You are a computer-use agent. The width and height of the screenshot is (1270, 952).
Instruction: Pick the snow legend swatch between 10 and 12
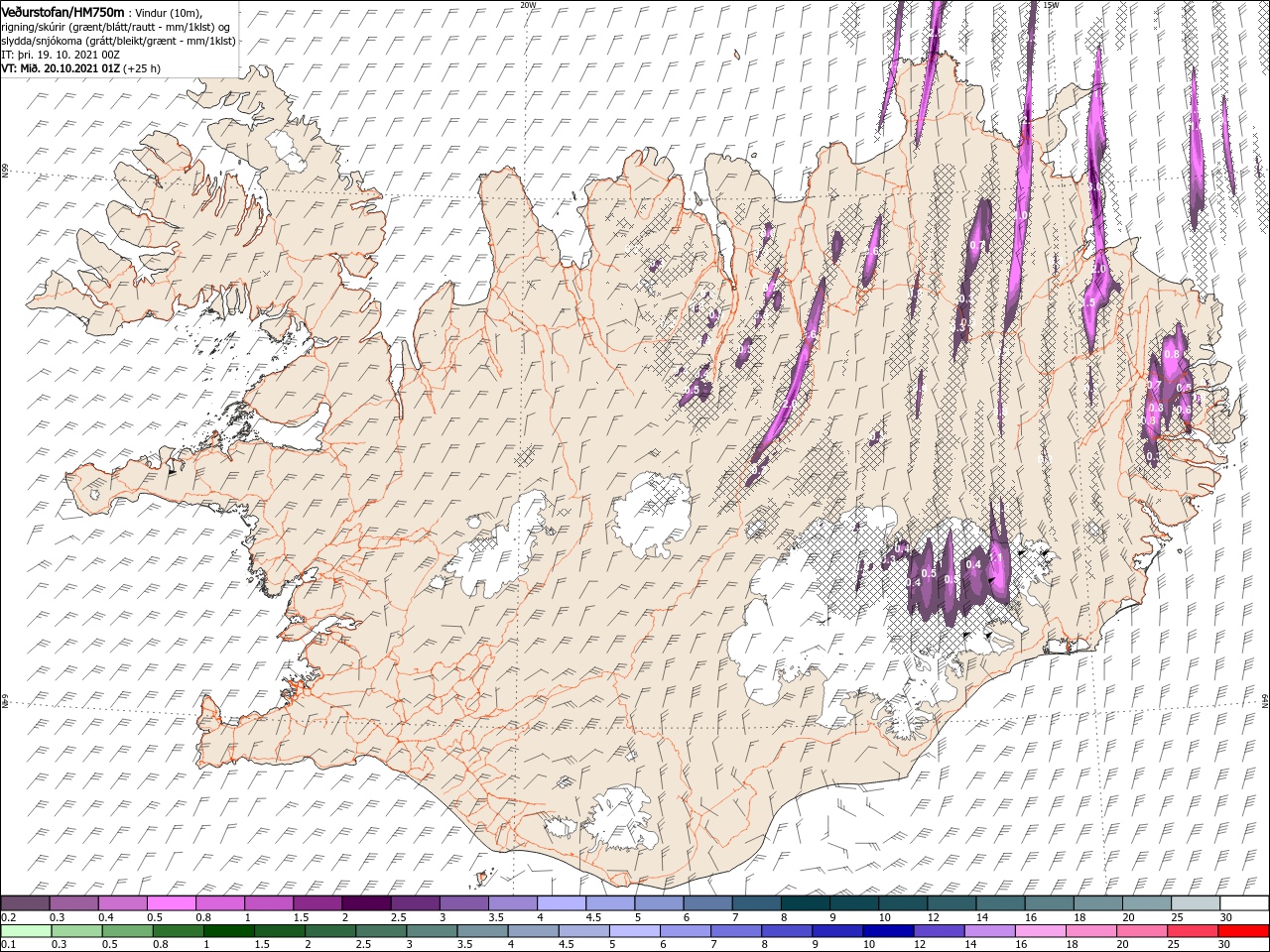pyautogui.click(x=903, y=902)
